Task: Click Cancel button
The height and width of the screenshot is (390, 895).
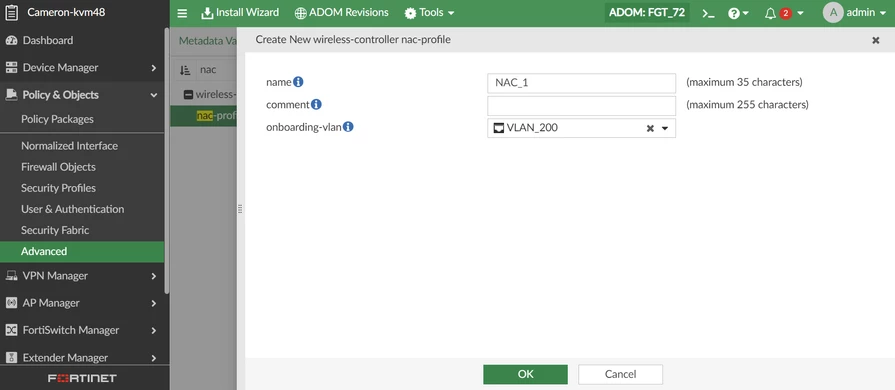Action: [x=620, y=374]
